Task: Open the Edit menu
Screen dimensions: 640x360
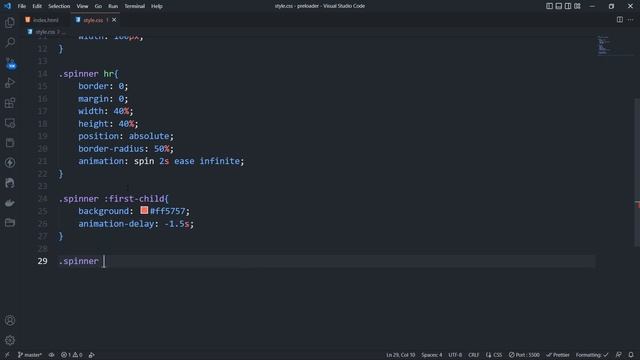Action: click(x=37, y=6)
